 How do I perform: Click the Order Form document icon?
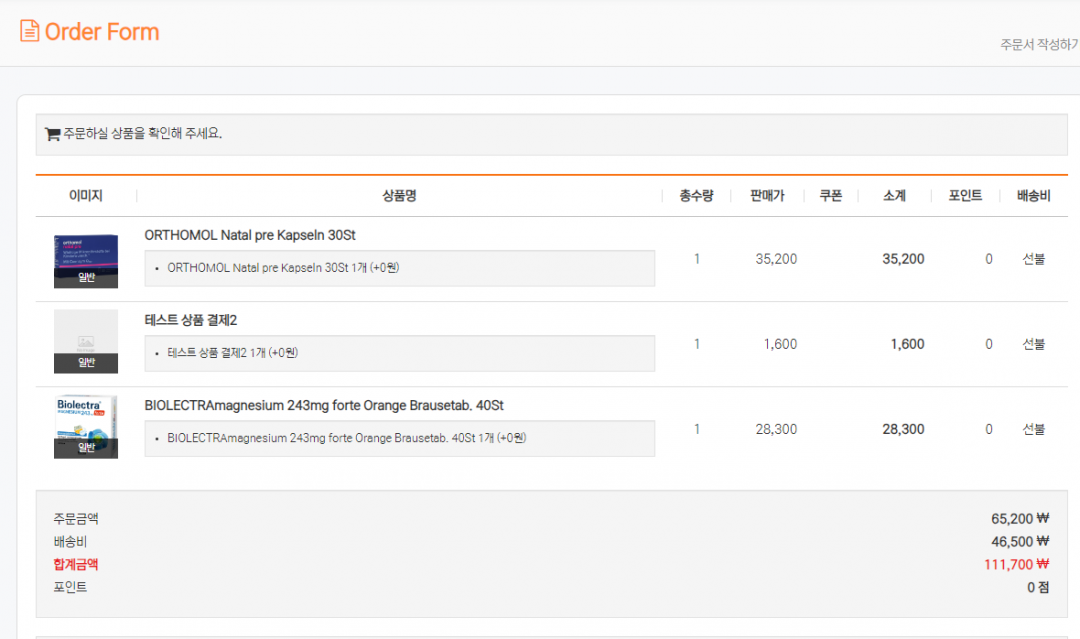pyautogui.click(x=29, y=31)
